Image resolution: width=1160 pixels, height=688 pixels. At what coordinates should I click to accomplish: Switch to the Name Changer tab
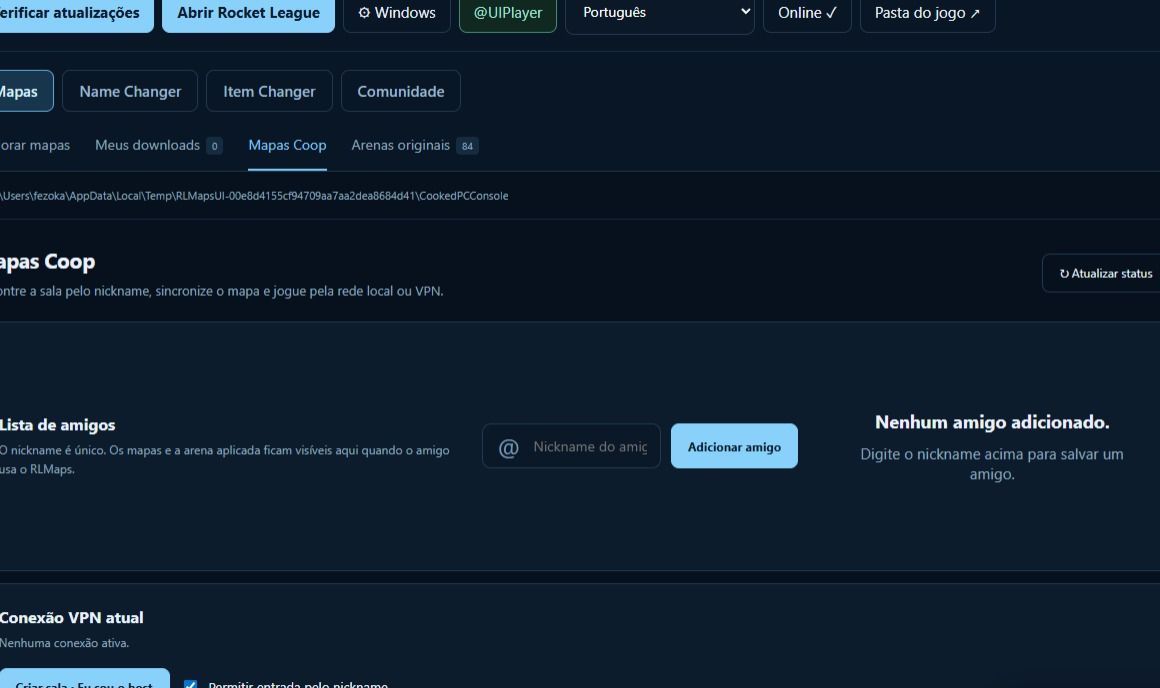tap(130, 91)
